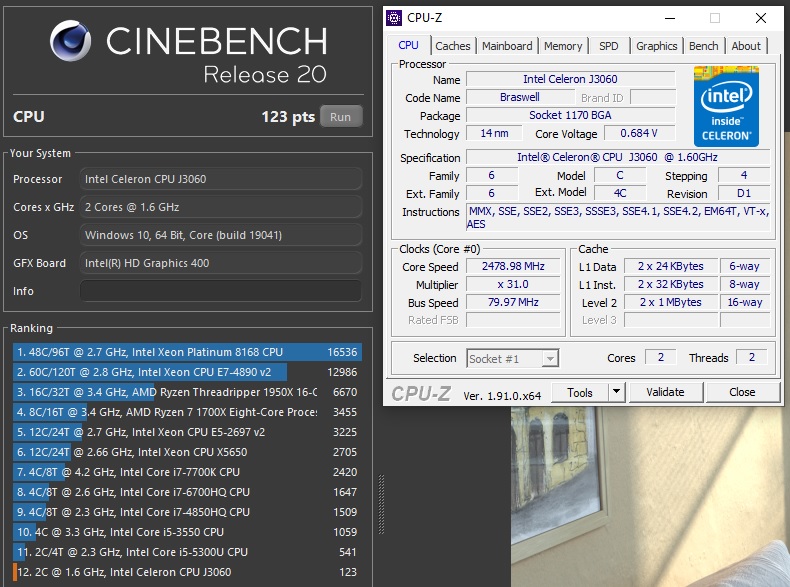Viewport: 790px width, 587px height.
Task: Open the Bench tab in CPU-Z
Action: [x=703, y=46]
